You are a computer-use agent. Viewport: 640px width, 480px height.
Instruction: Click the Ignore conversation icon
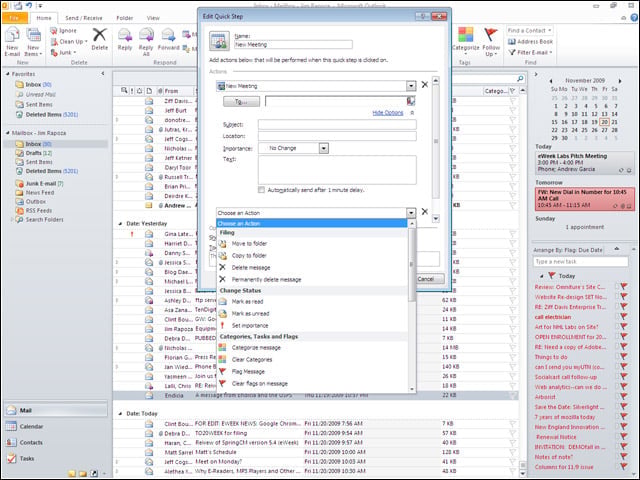click(53, 31)
